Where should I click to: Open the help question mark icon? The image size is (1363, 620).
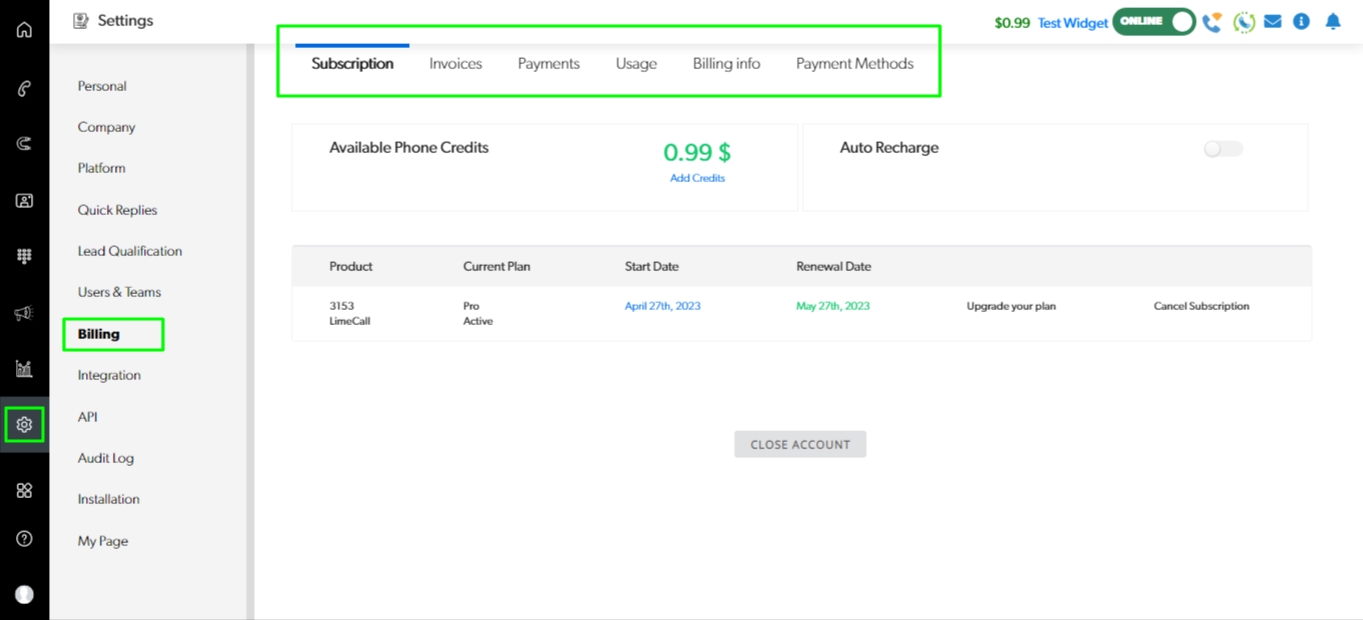(24, 539)
